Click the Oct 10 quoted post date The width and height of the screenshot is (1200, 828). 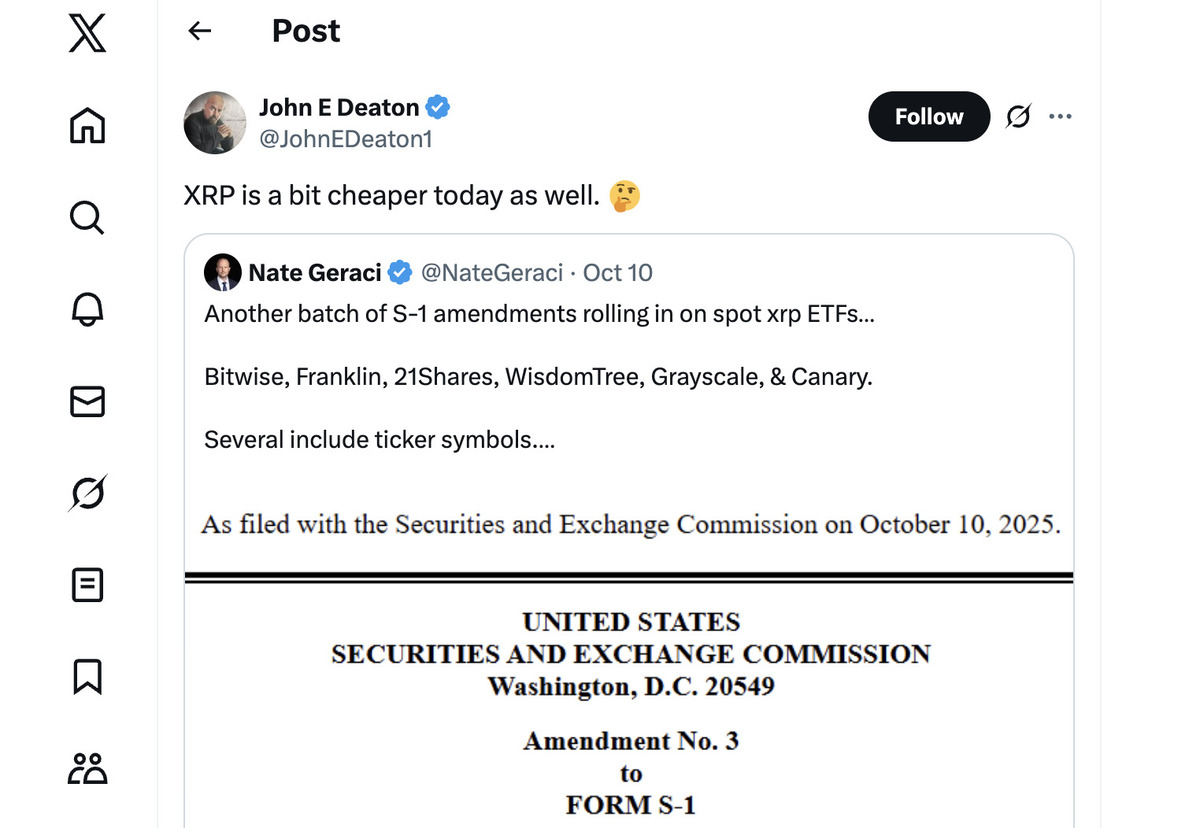click(x=617, y=272)
